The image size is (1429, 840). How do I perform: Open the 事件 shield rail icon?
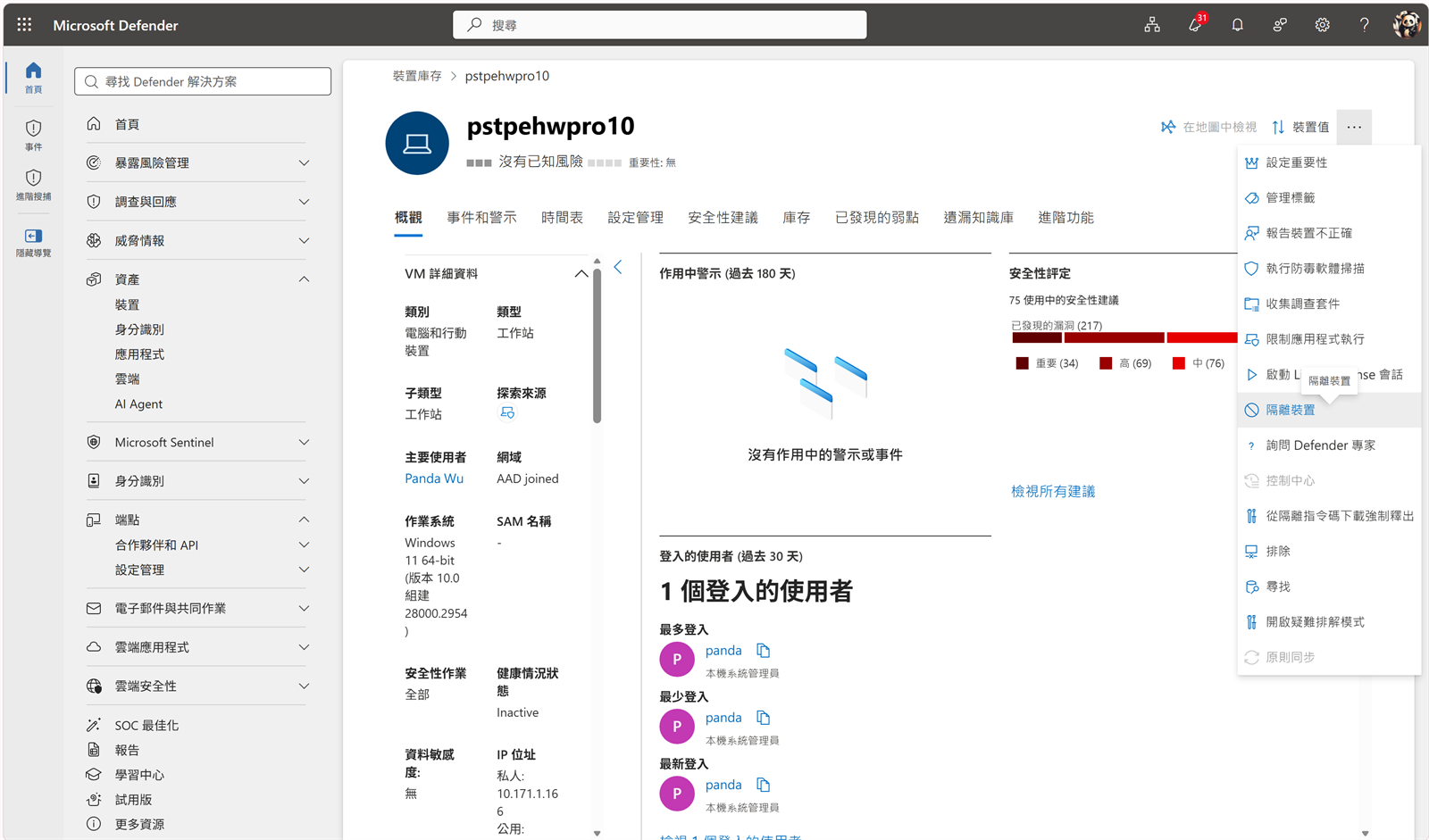33,135
